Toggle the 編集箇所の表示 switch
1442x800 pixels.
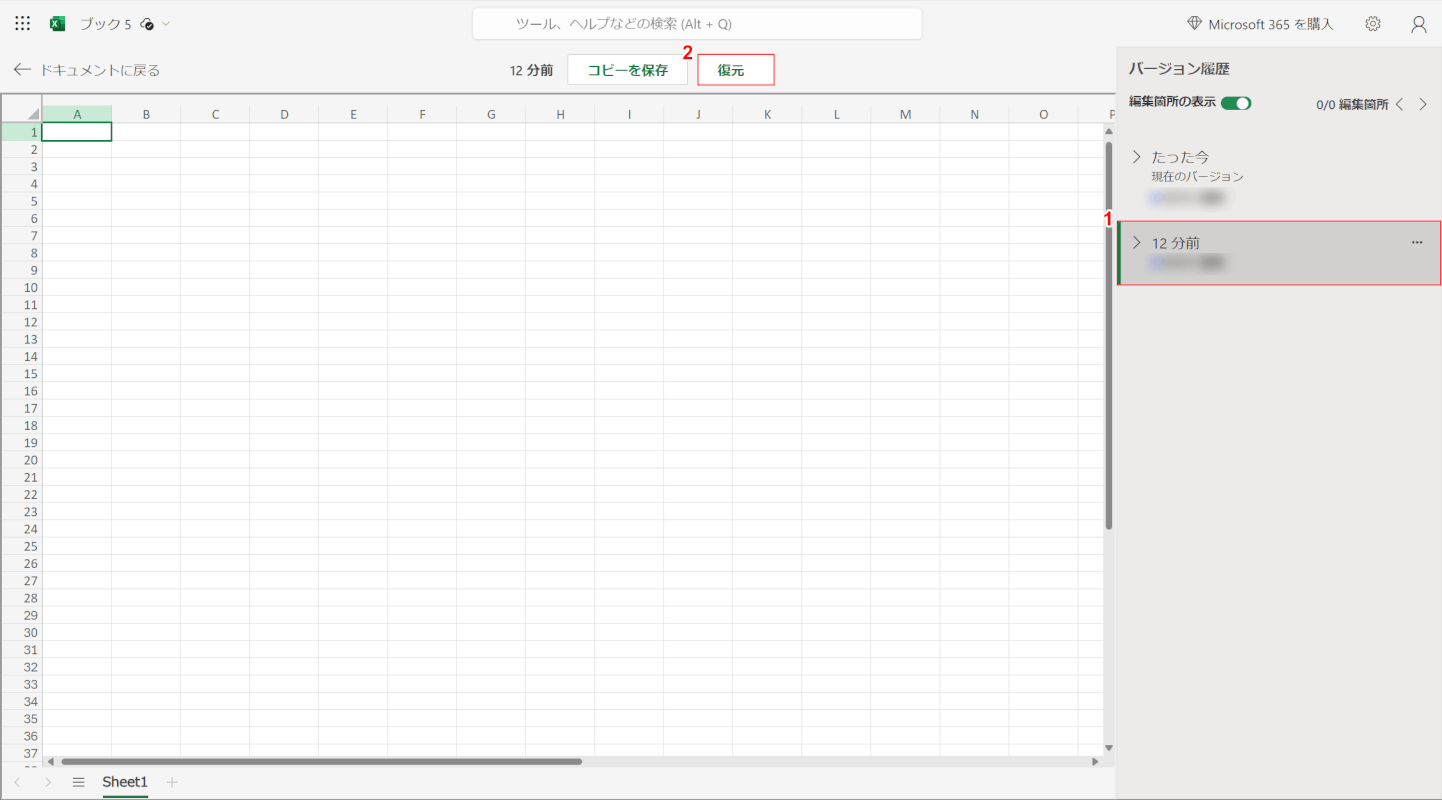coord(1236,103)
